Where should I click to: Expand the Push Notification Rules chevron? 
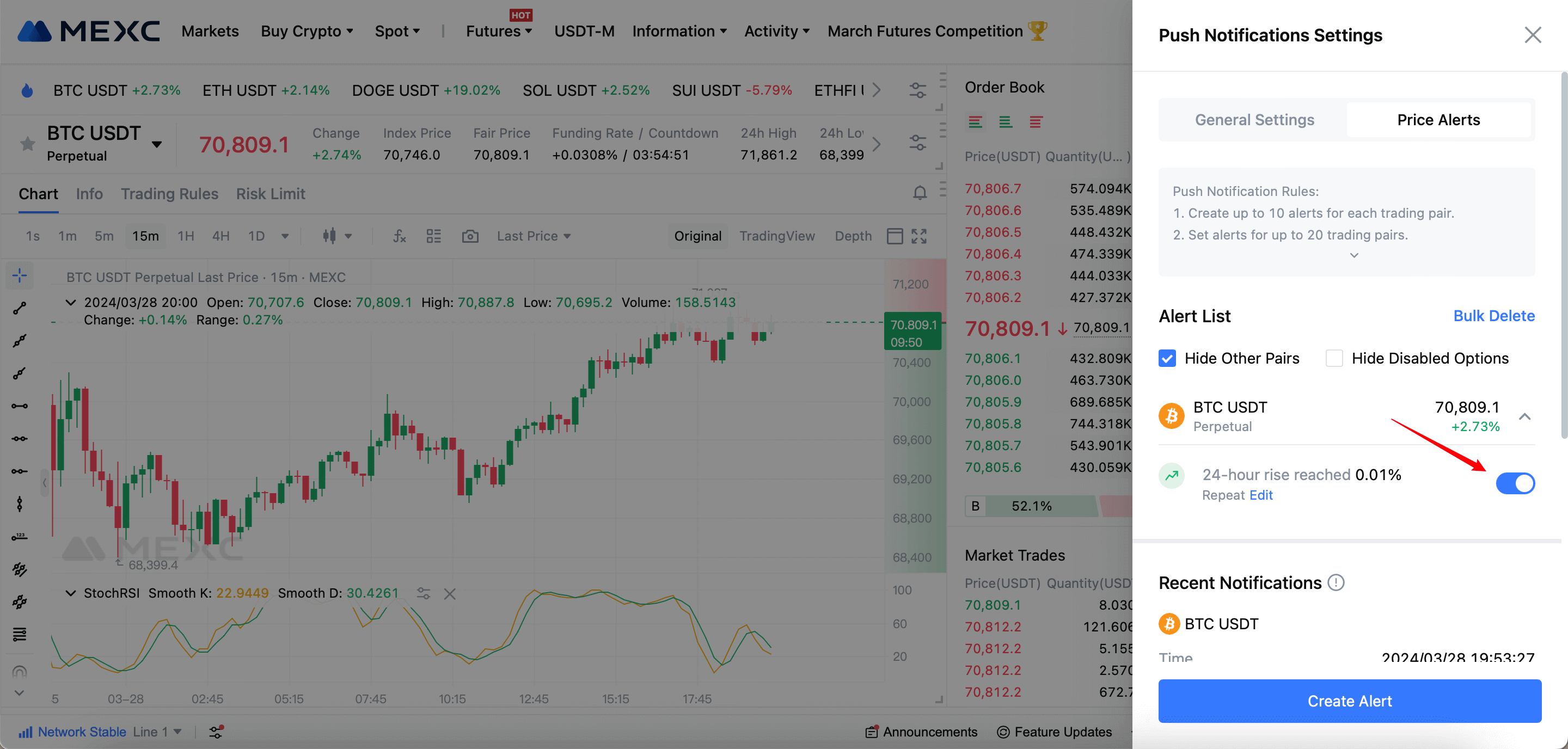(1353, 255)
